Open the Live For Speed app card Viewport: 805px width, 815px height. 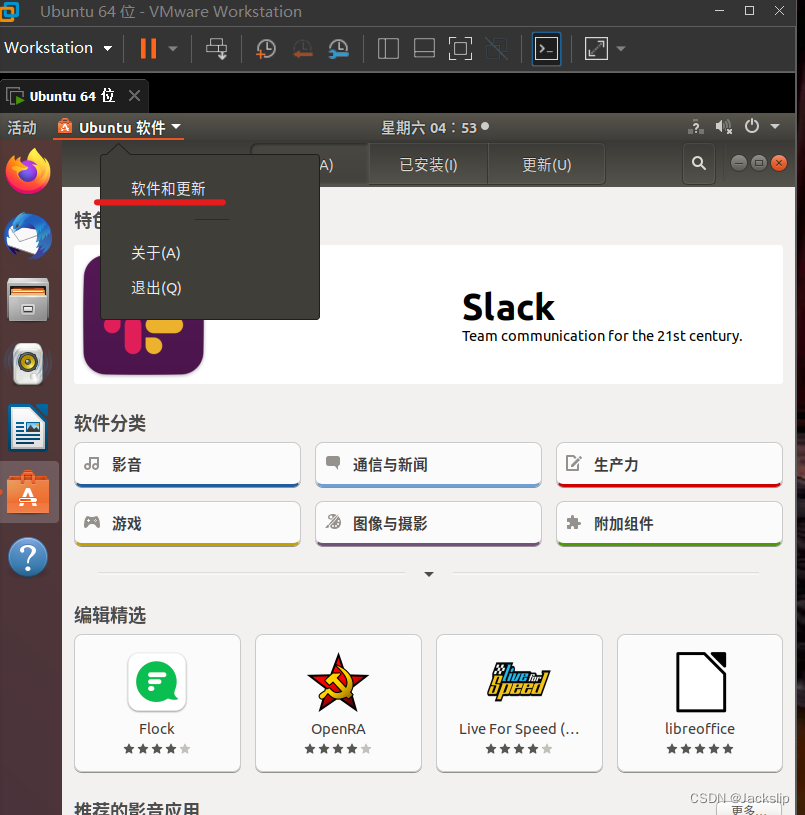(519, 703)
